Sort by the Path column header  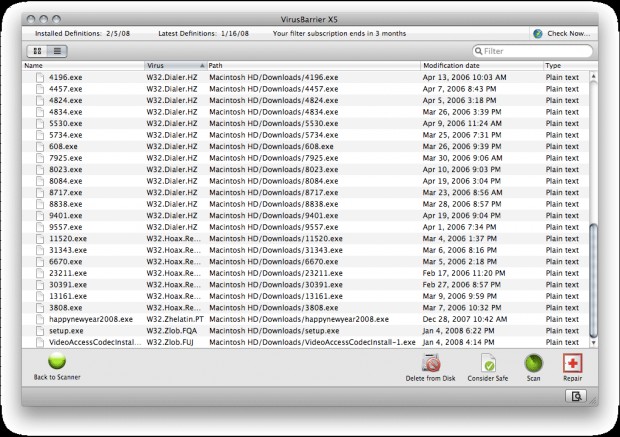pyautogui.click(x=314, y=66)
